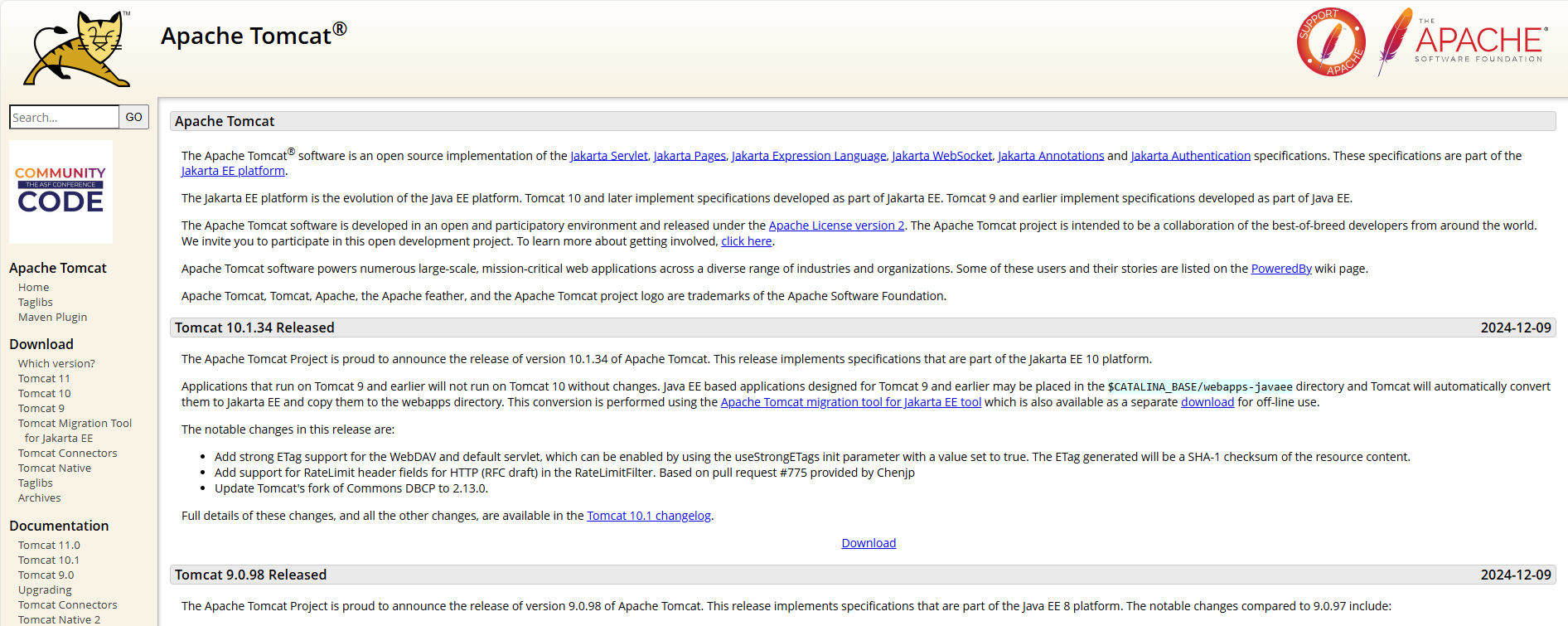Open the Archives sidebar link
This screenshot has width=1568, height=626.
point(40,497)
